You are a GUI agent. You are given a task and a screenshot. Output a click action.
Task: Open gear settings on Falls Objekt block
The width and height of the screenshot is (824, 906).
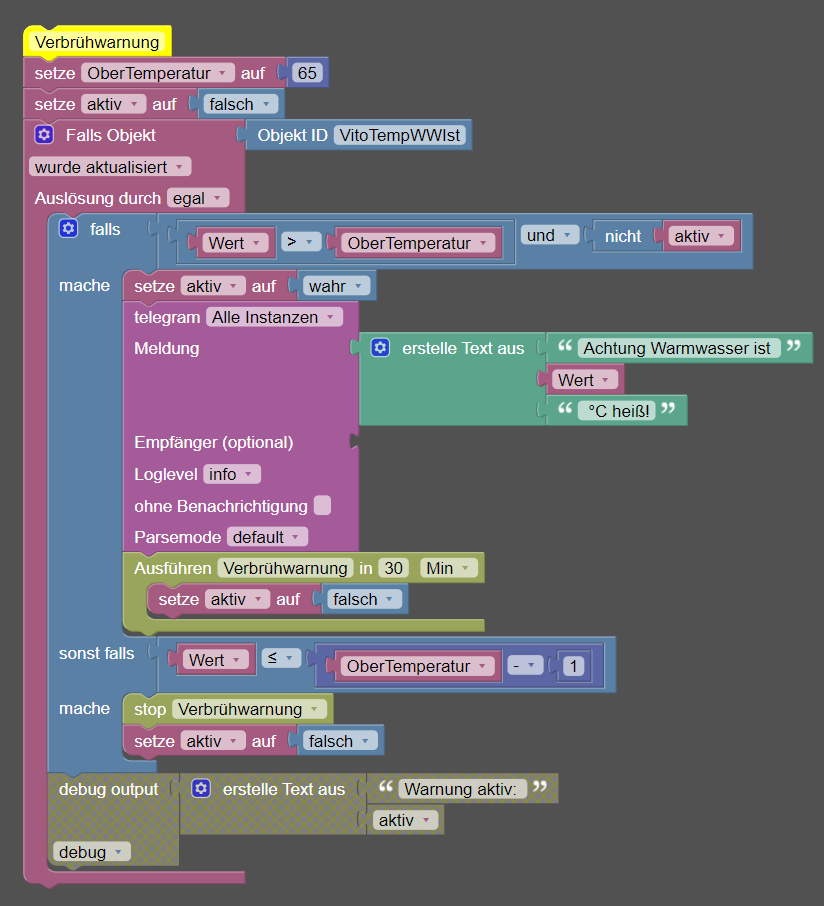[44, 135]
